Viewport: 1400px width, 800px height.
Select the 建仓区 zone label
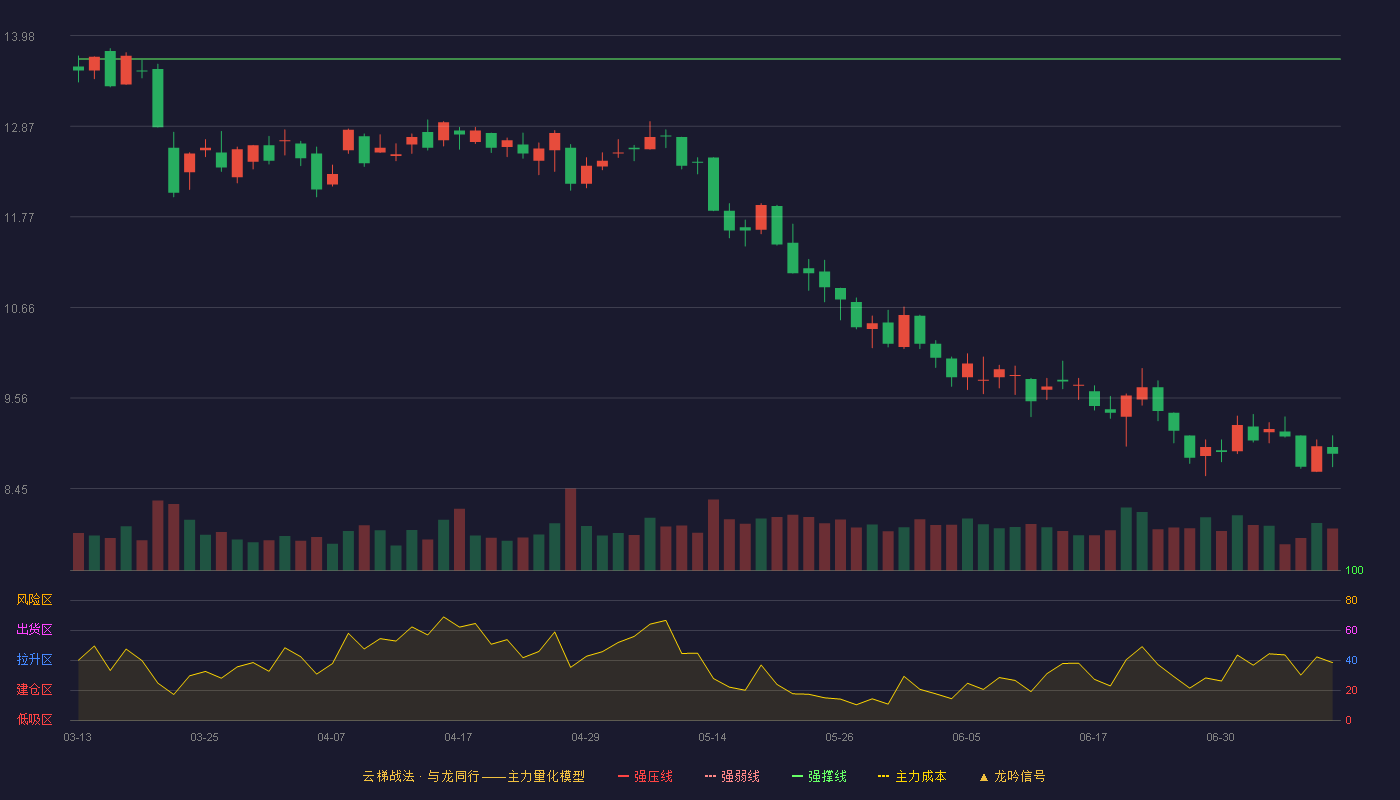pyautogui.click(x=34, y=690)
